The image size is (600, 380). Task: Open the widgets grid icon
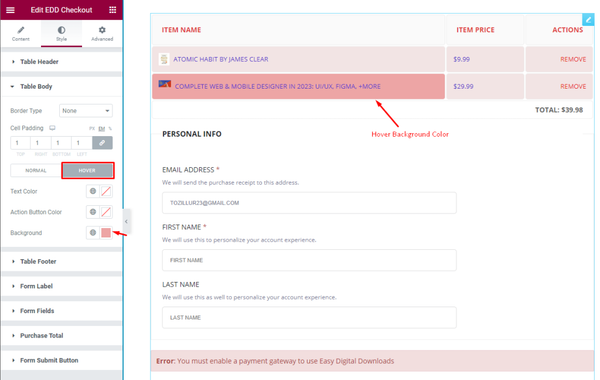[x=112, y=10]
